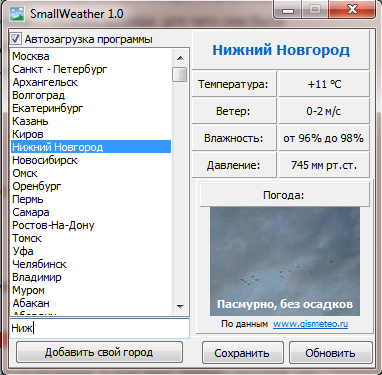Viewport: 382px width, 375px height.
Task: Click the Влажность: label
Action: 234,138
